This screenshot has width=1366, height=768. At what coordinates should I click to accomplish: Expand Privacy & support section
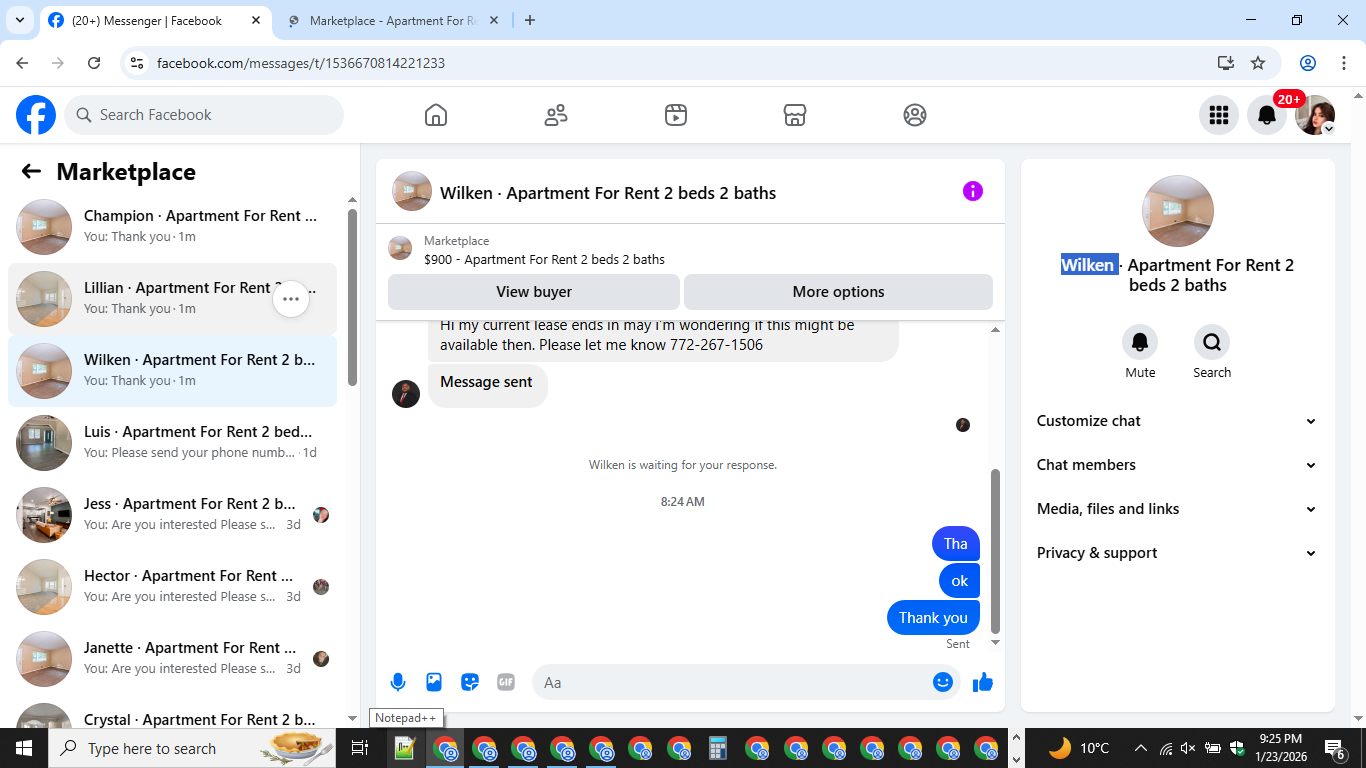[x=1177, y=553]
